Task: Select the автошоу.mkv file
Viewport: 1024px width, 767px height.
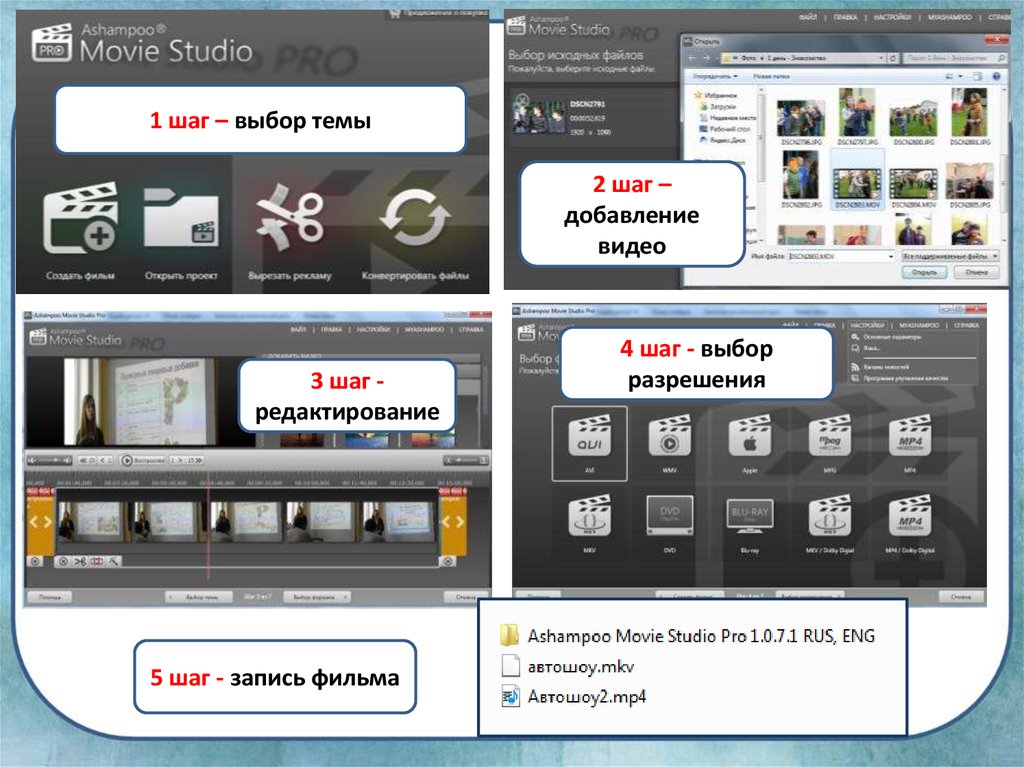Action: [581, 666]
